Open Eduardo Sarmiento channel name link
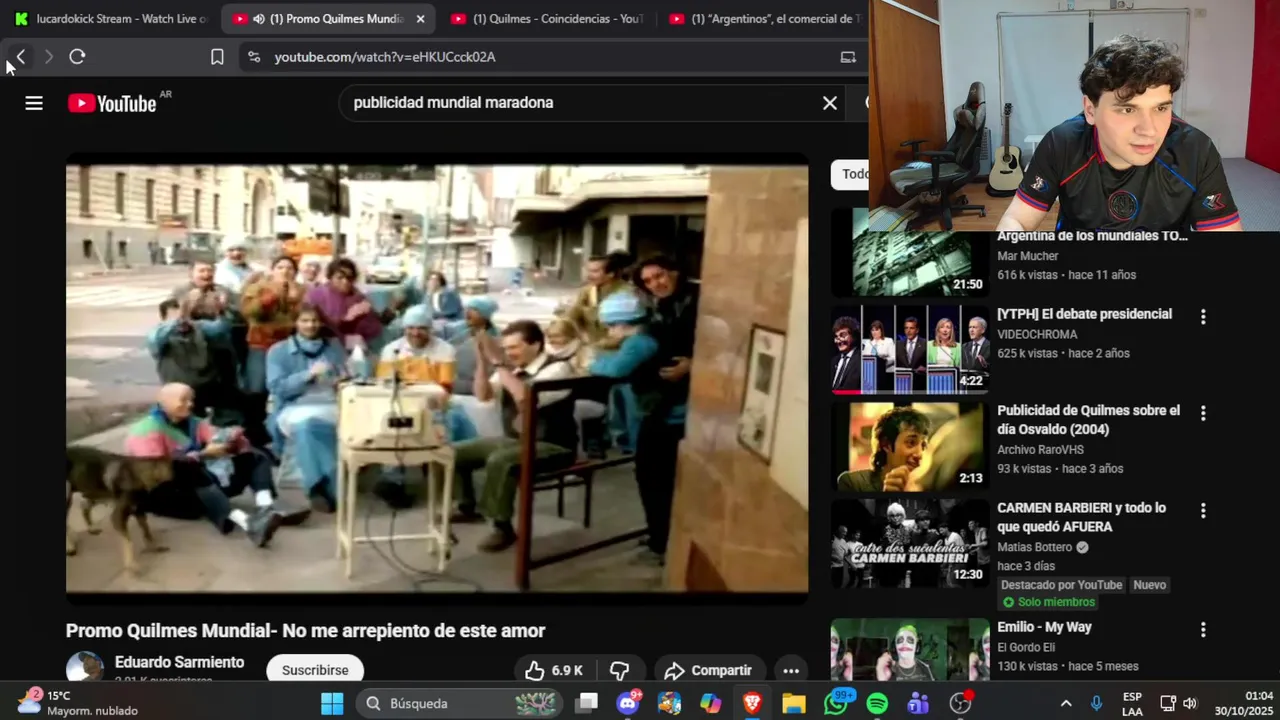Viewport: 1280px width, 720px height. point(179,662)
